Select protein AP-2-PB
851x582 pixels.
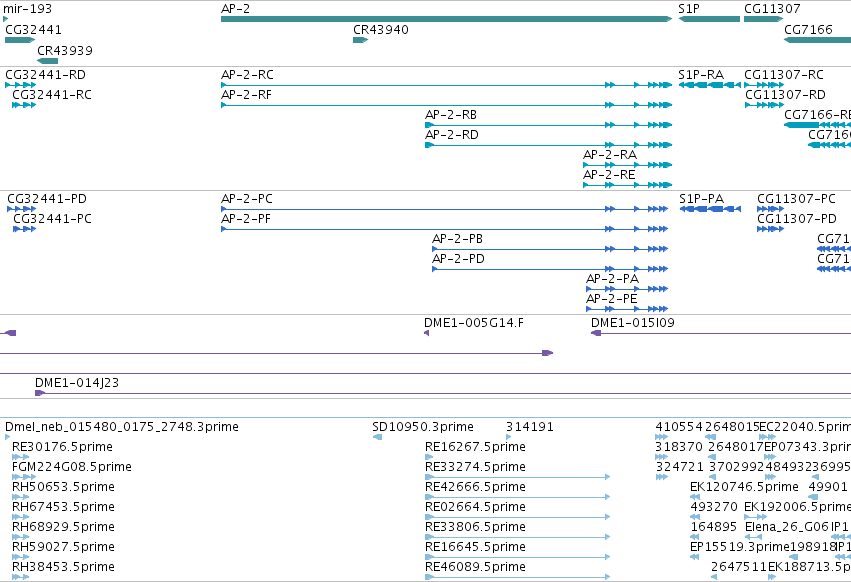pos(550,249)
